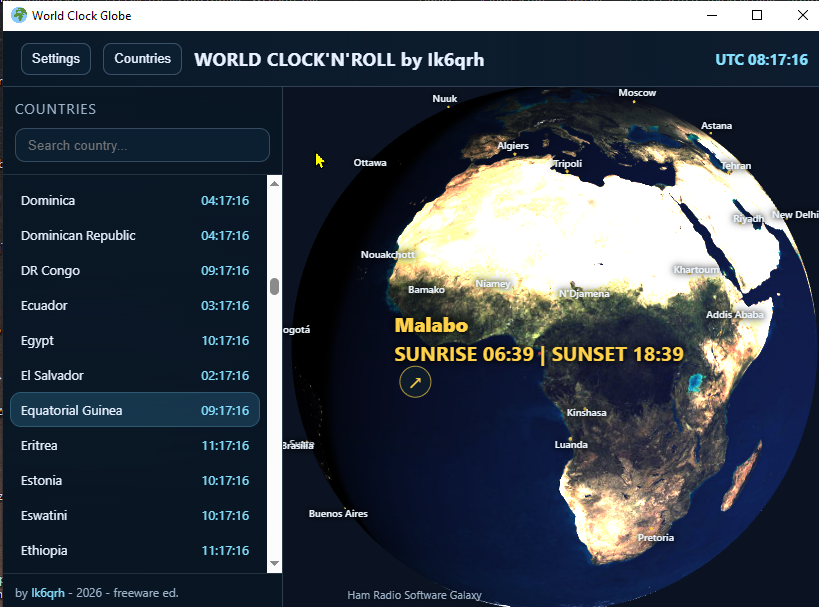Click the scroll-up arrow above the country list
The image size is (819, 607).
pyautogui.click(x=273, y=181)
